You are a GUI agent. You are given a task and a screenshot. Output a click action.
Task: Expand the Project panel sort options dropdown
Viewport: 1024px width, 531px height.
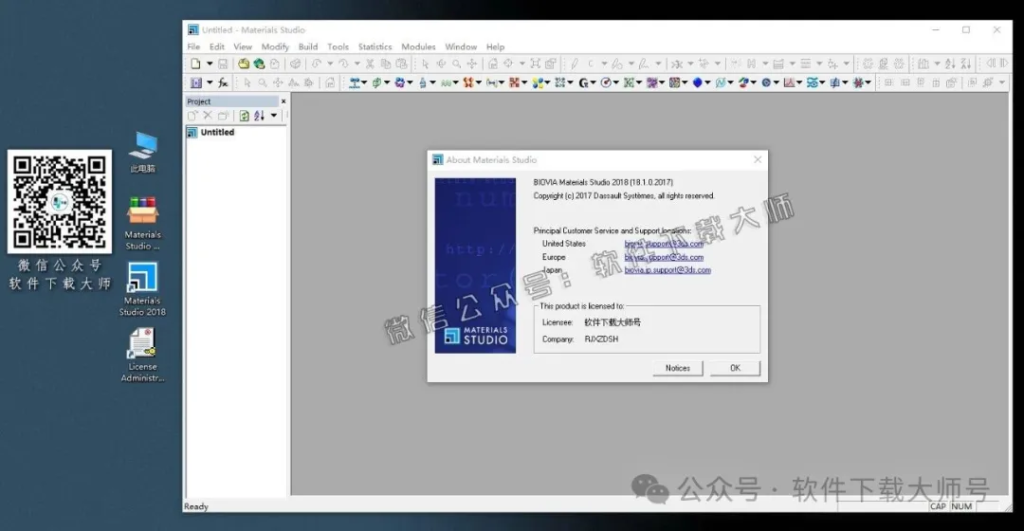pyautogui.click(x=274, y=116)
